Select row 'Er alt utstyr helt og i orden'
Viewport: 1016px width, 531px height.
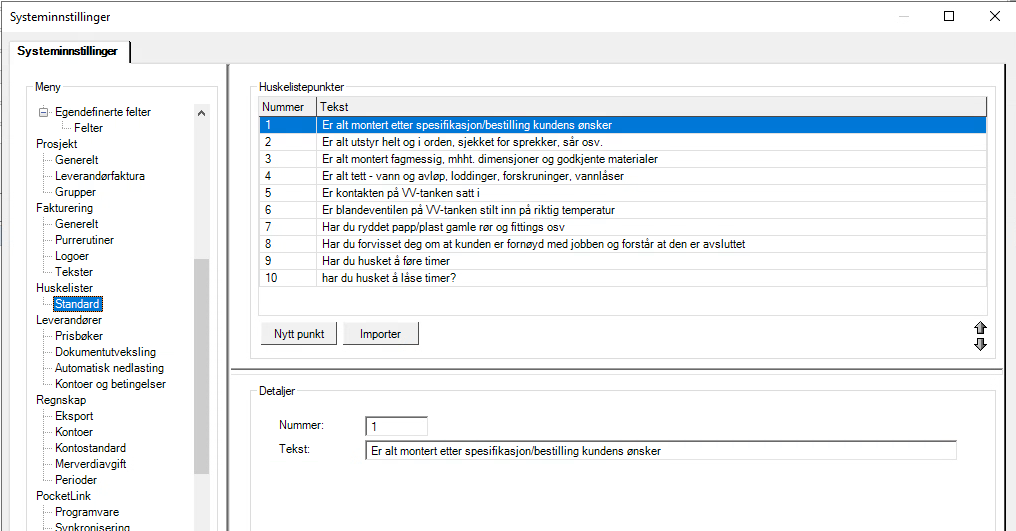(x=623, y=142)
